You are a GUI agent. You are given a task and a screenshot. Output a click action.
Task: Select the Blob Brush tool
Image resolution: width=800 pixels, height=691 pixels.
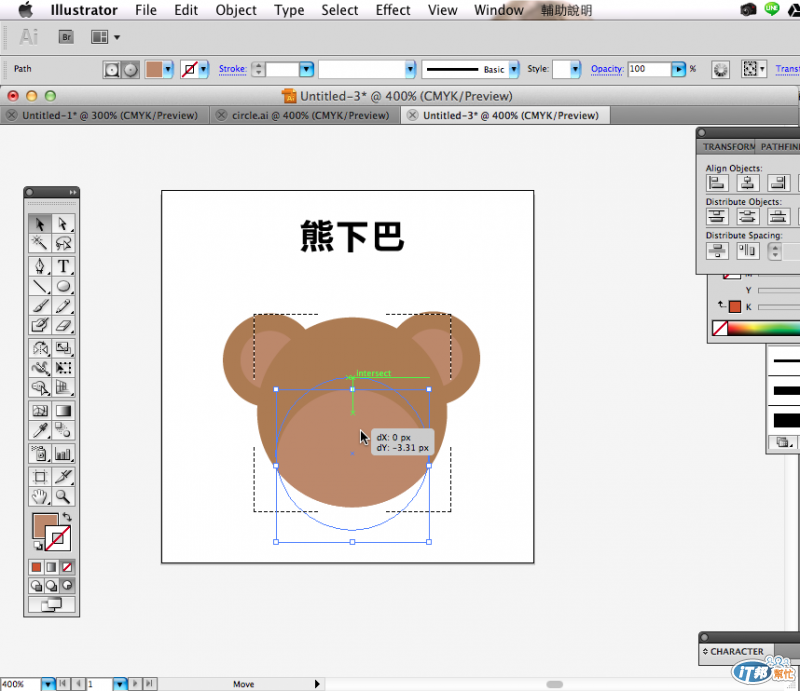click(40, 325)
